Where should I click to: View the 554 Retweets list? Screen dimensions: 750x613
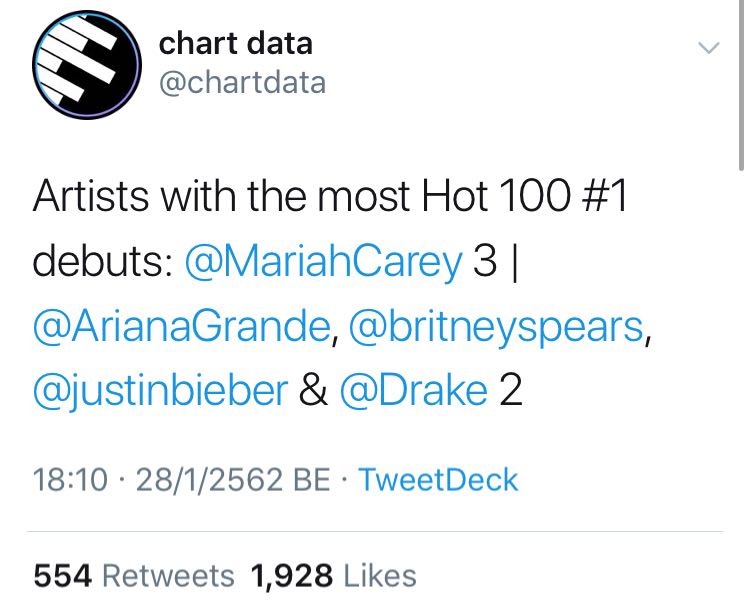134,575
